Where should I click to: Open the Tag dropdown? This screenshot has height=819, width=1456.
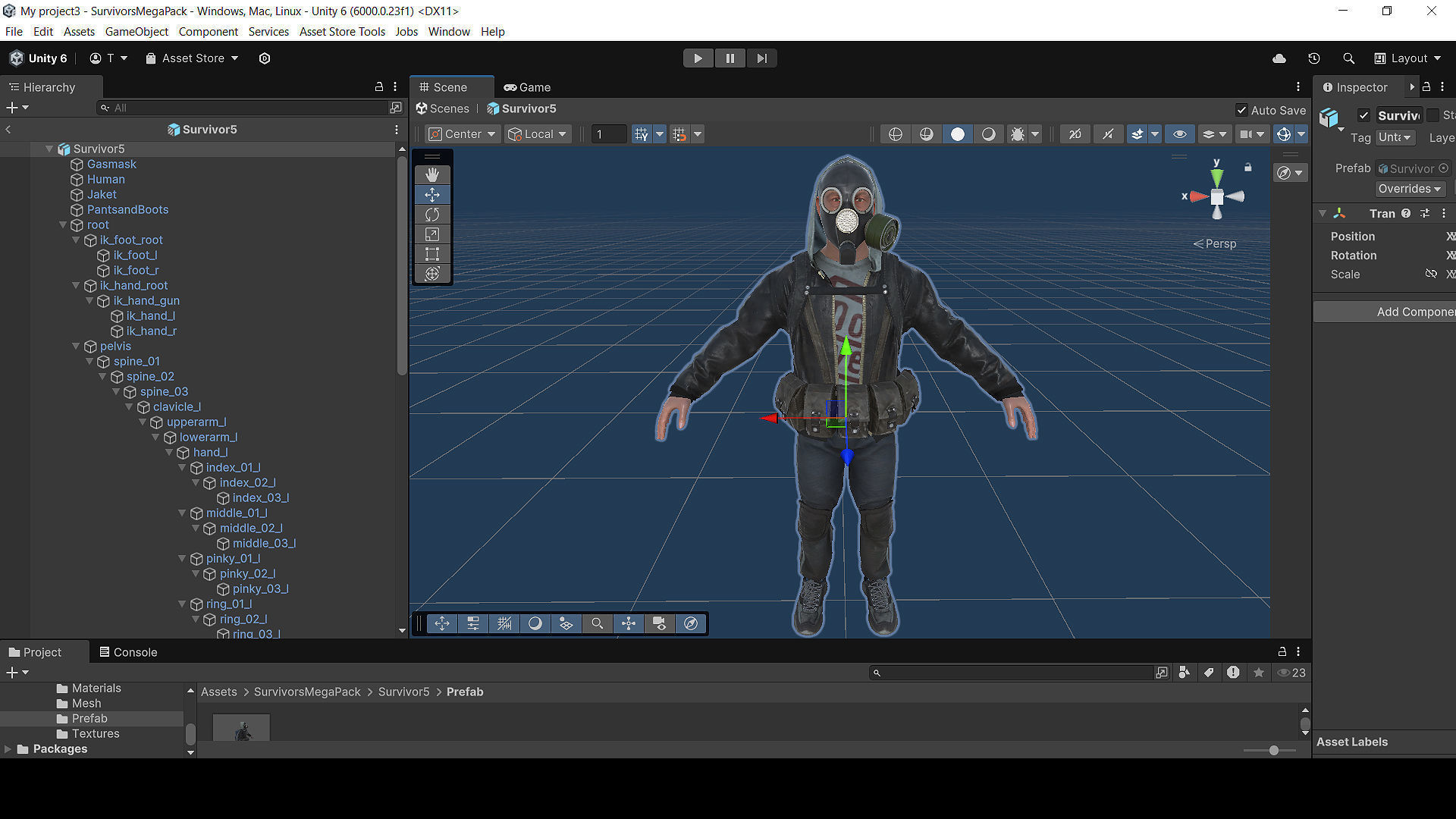click(x=1395, y=137)
